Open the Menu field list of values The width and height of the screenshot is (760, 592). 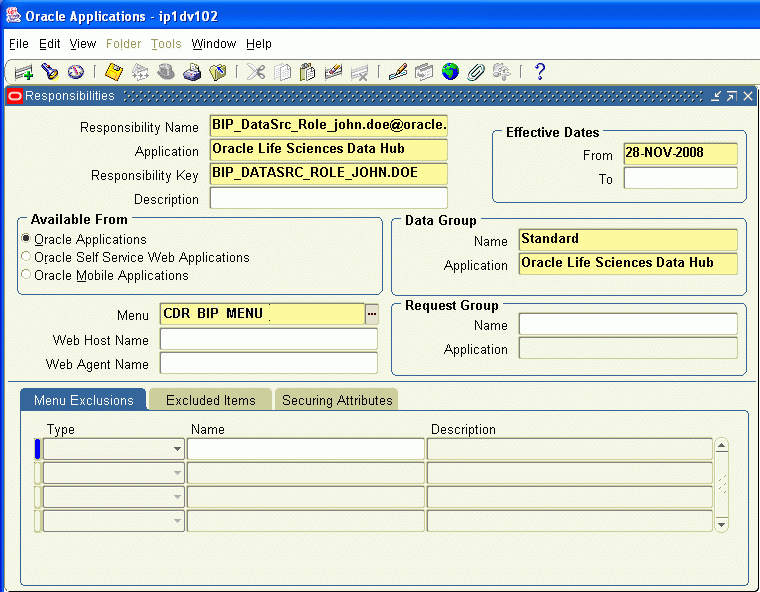[372, 314]
